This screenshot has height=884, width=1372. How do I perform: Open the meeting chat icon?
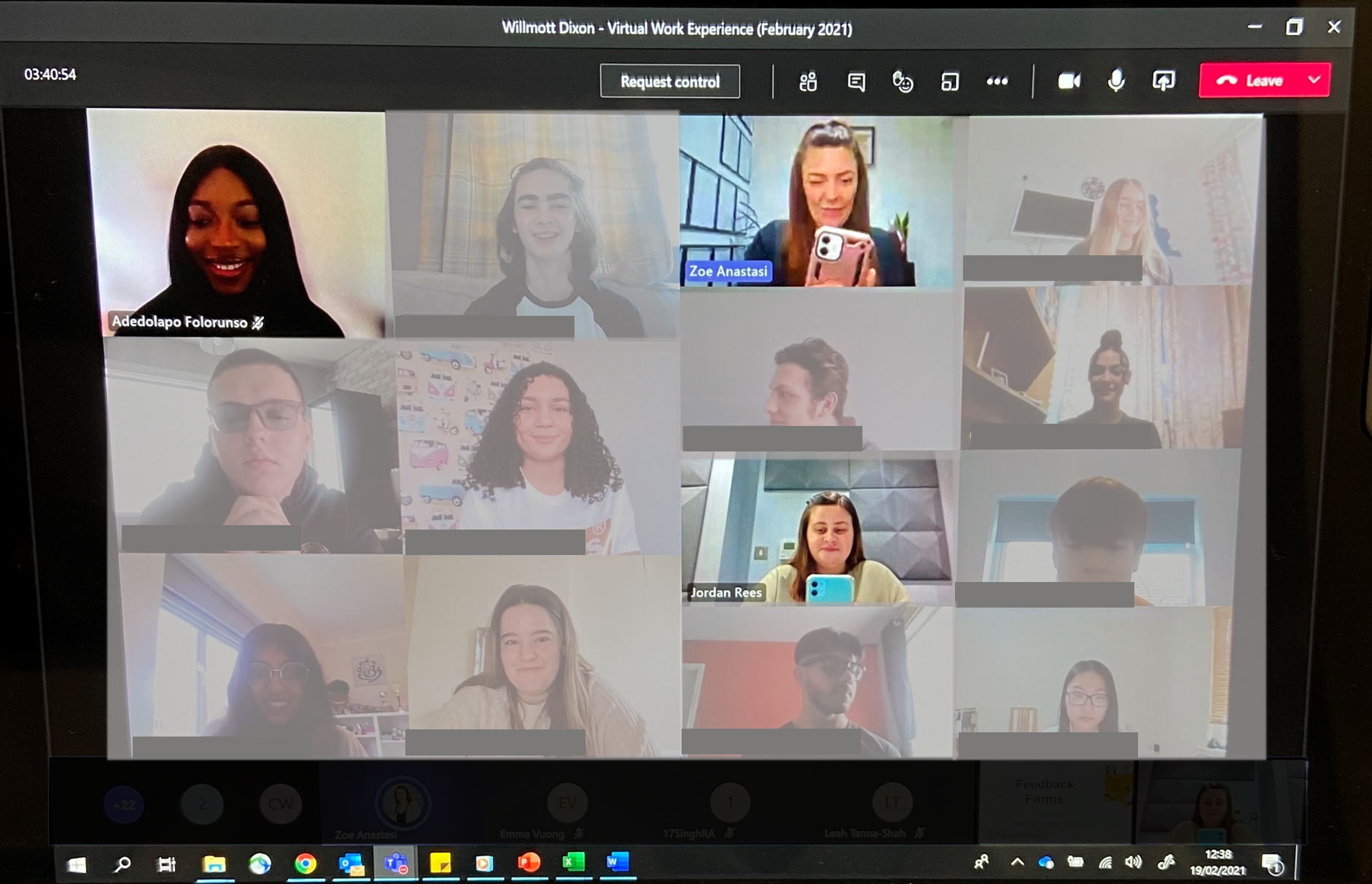[856, 82]
